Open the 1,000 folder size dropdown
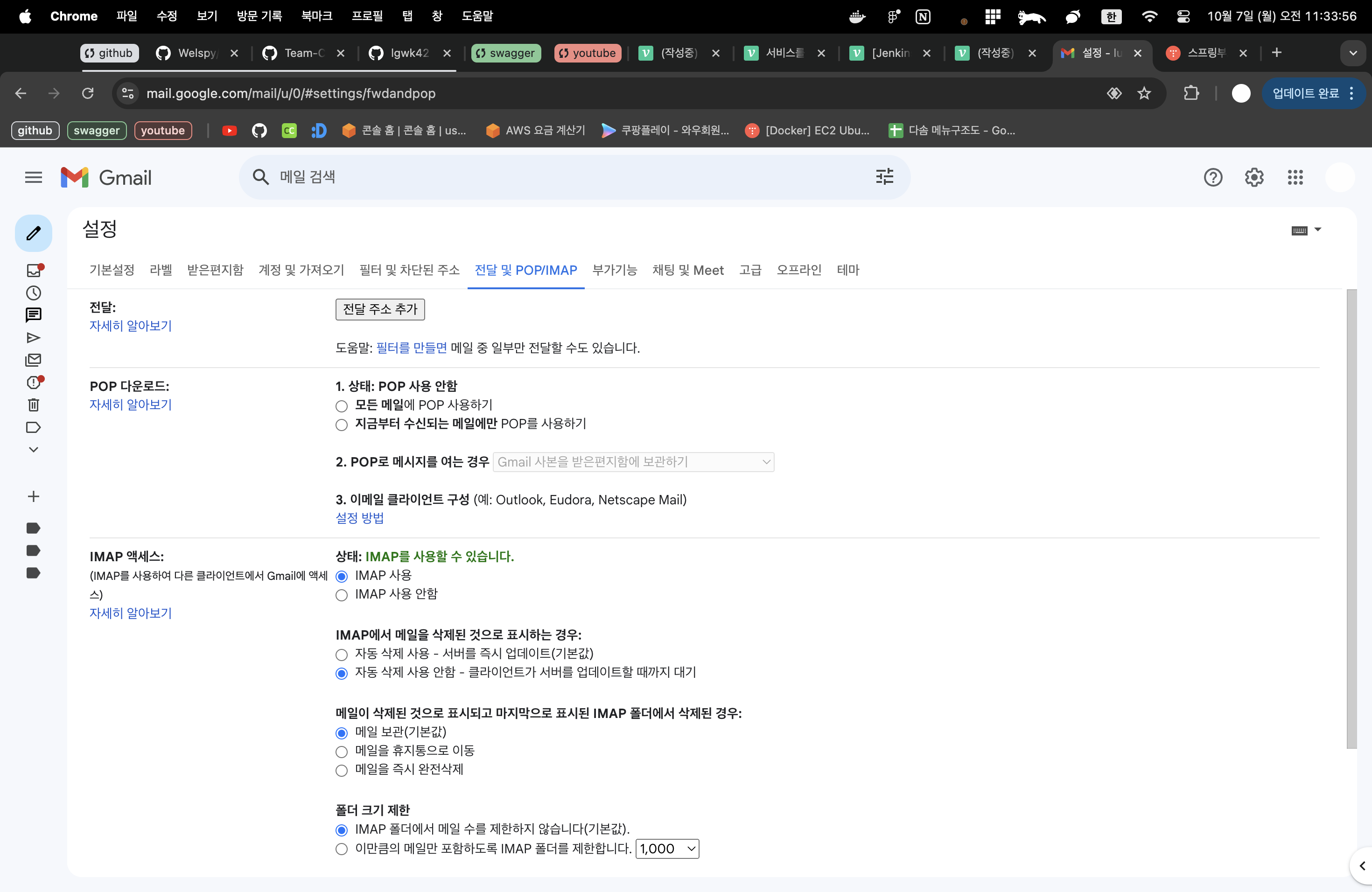Image resolution: width=1372 pixels, height=892 pixels. click(667, 849)
